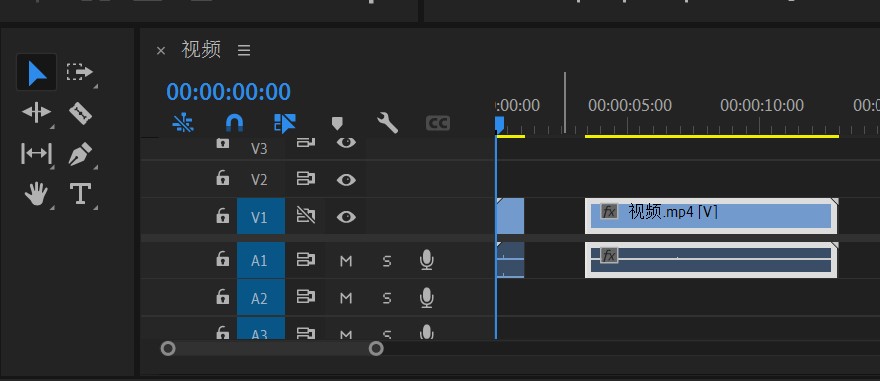The width and height of the screenshot is (880, 381).
Task: Toggle sync lock on A2 track
Action: (305, 297)
